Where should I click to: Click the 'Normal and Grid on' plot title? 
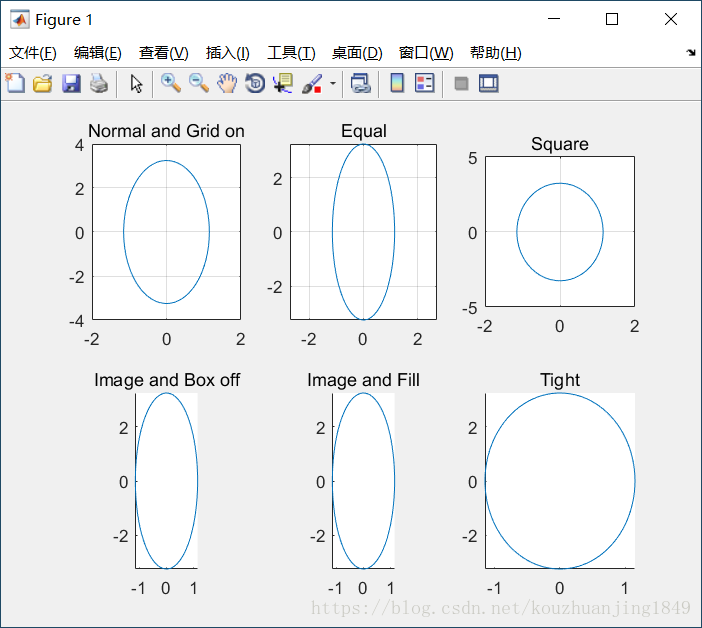[166, 131]
